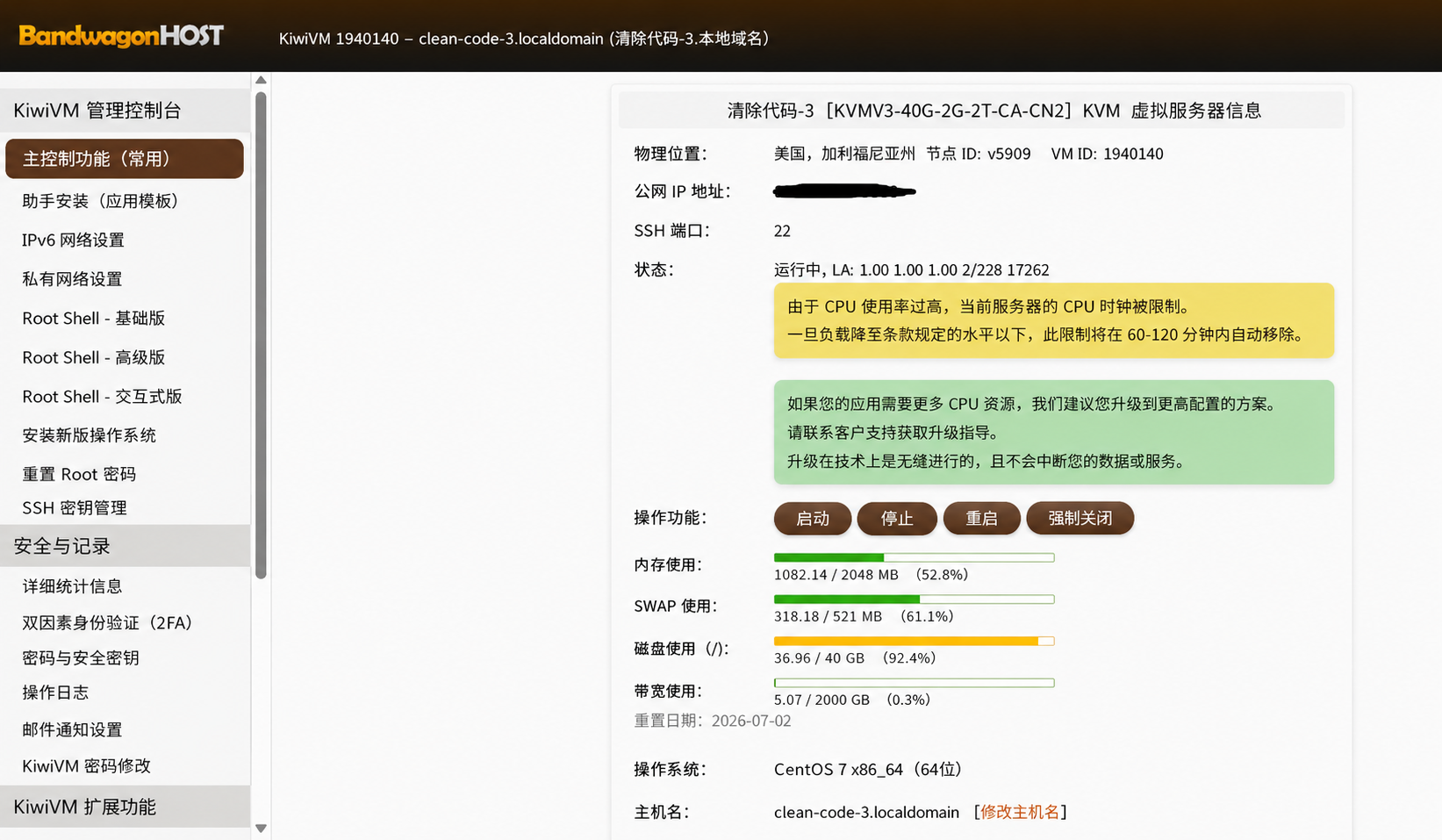
Task: Click SSH port value 22
Action: pos(782,231)
